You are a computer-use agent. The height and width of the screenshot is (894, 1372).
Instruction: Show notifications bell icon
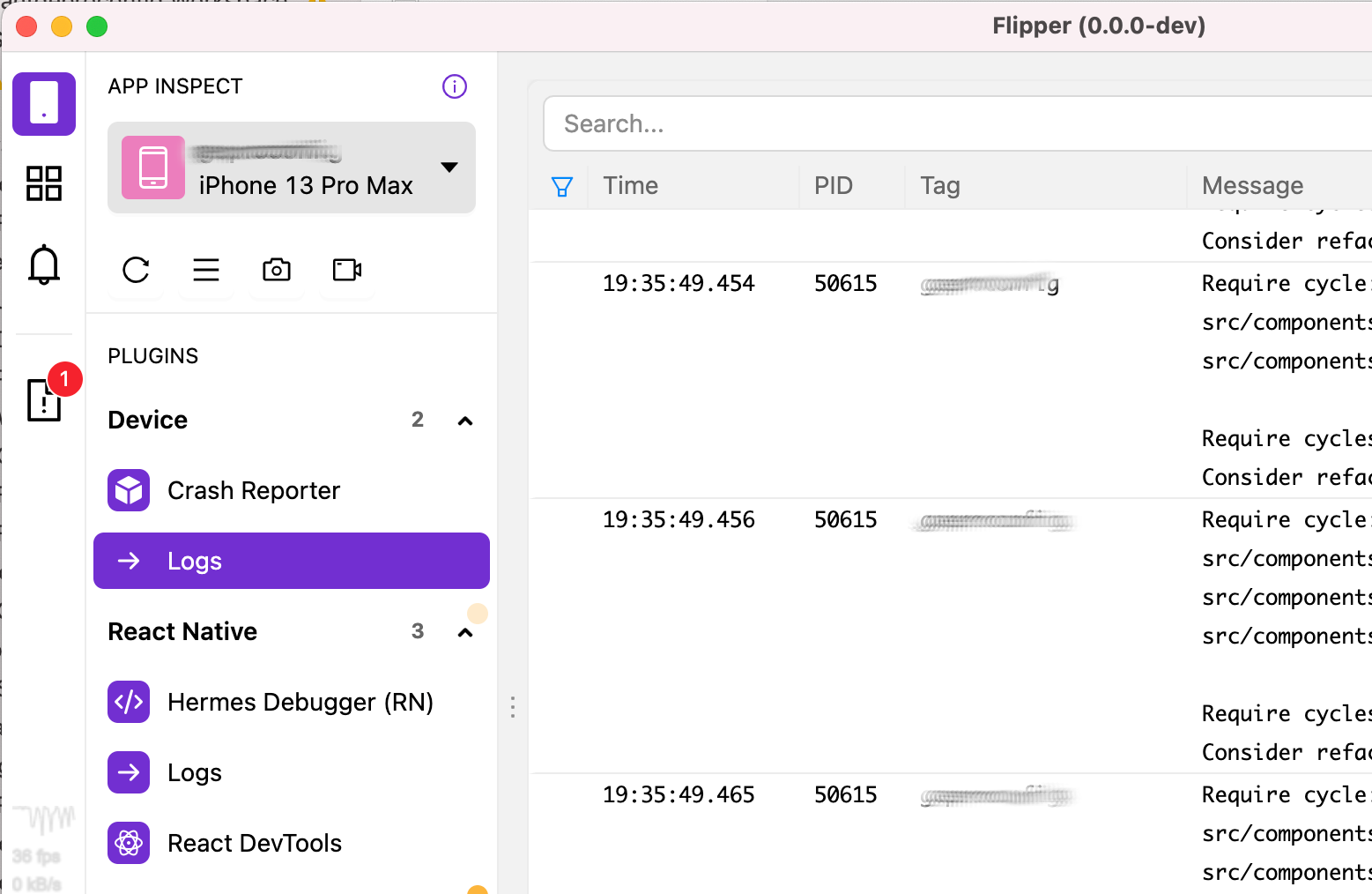[x=44, y=264]
